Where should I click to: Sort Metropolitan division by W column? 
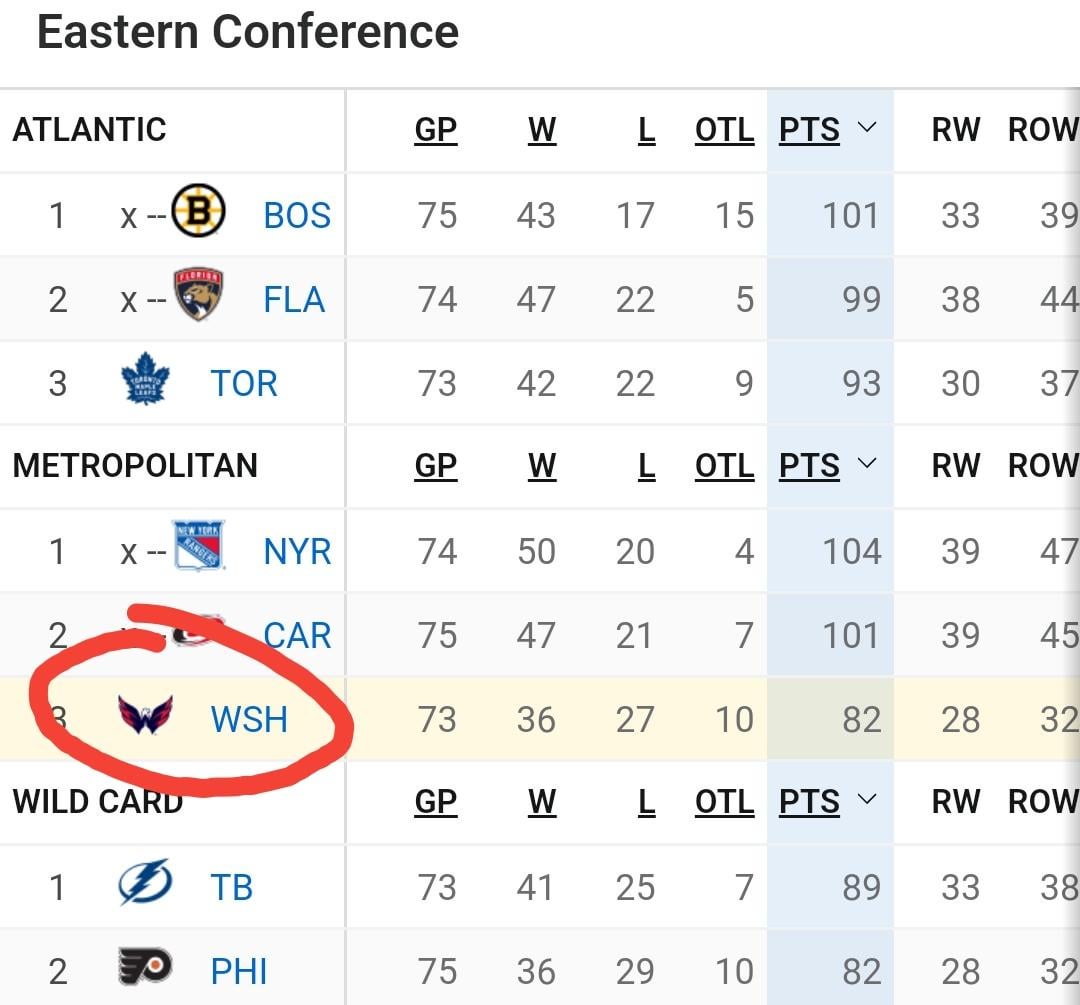542,466
